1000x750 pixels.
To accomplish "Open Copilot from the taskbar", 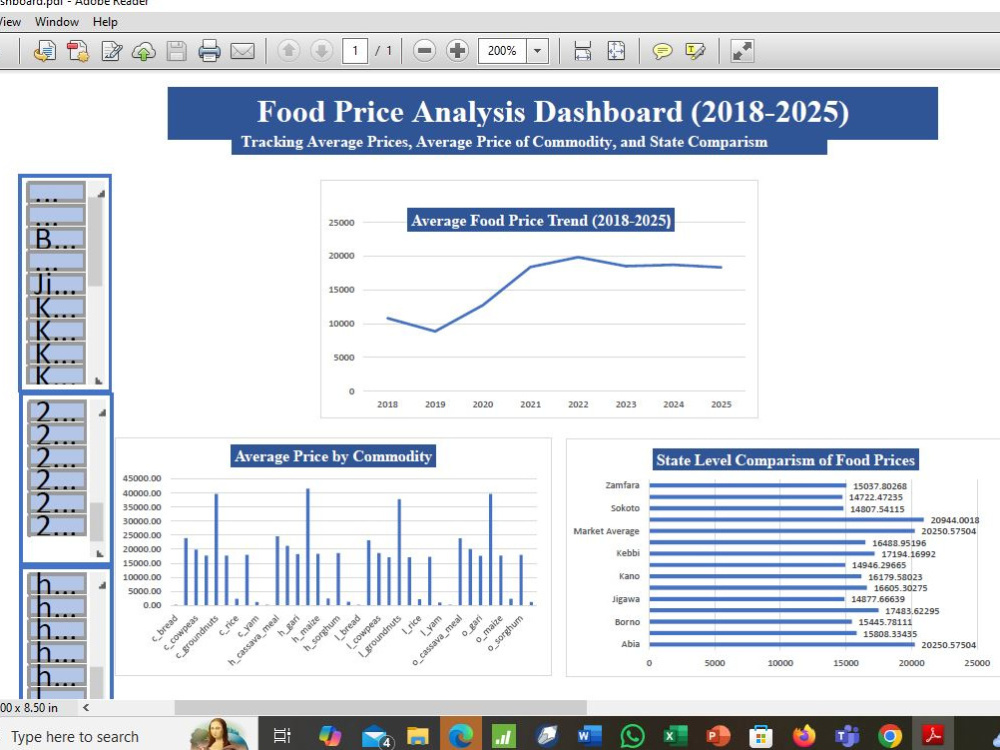I will [x=330, y=736].
